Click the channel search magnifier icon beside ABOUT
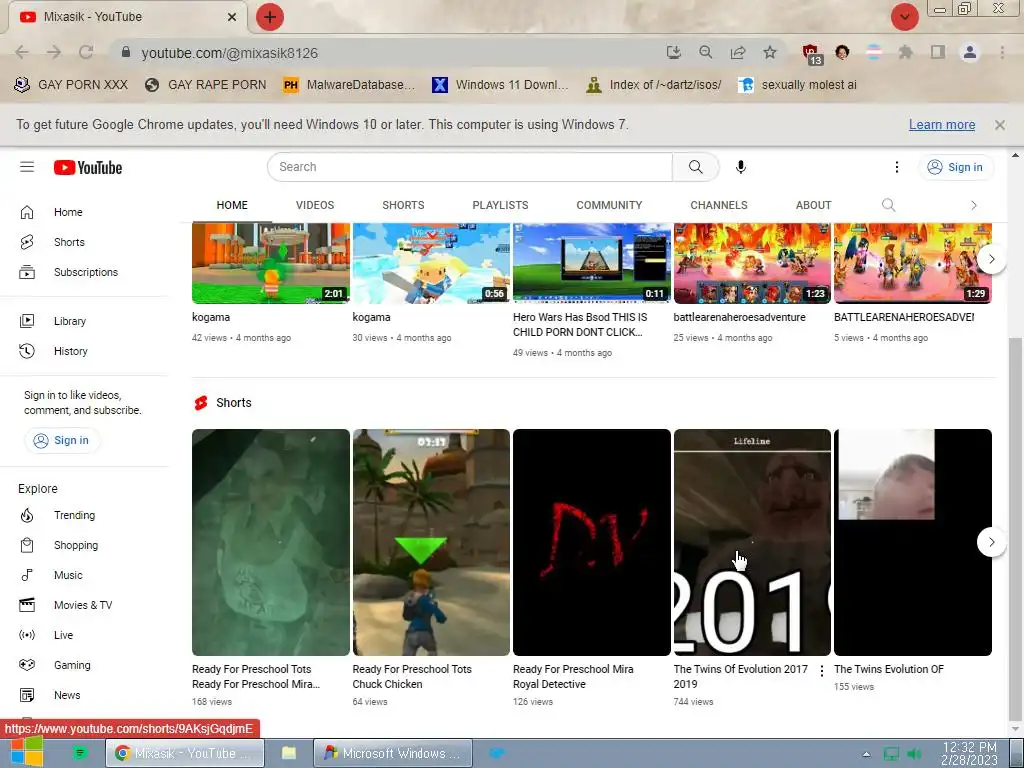1024x768 pixels. 888,205
